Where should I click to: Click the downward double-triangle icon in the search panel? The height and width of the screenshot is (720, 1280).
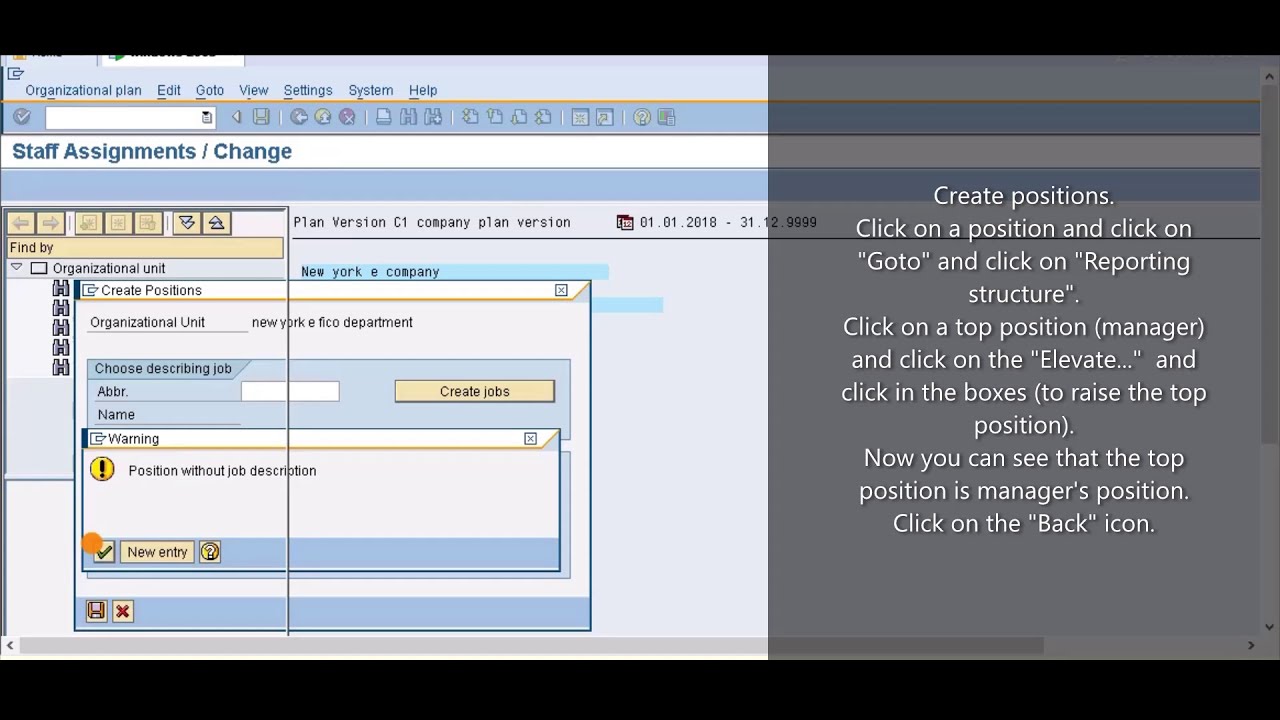click(x=187, y=223)
